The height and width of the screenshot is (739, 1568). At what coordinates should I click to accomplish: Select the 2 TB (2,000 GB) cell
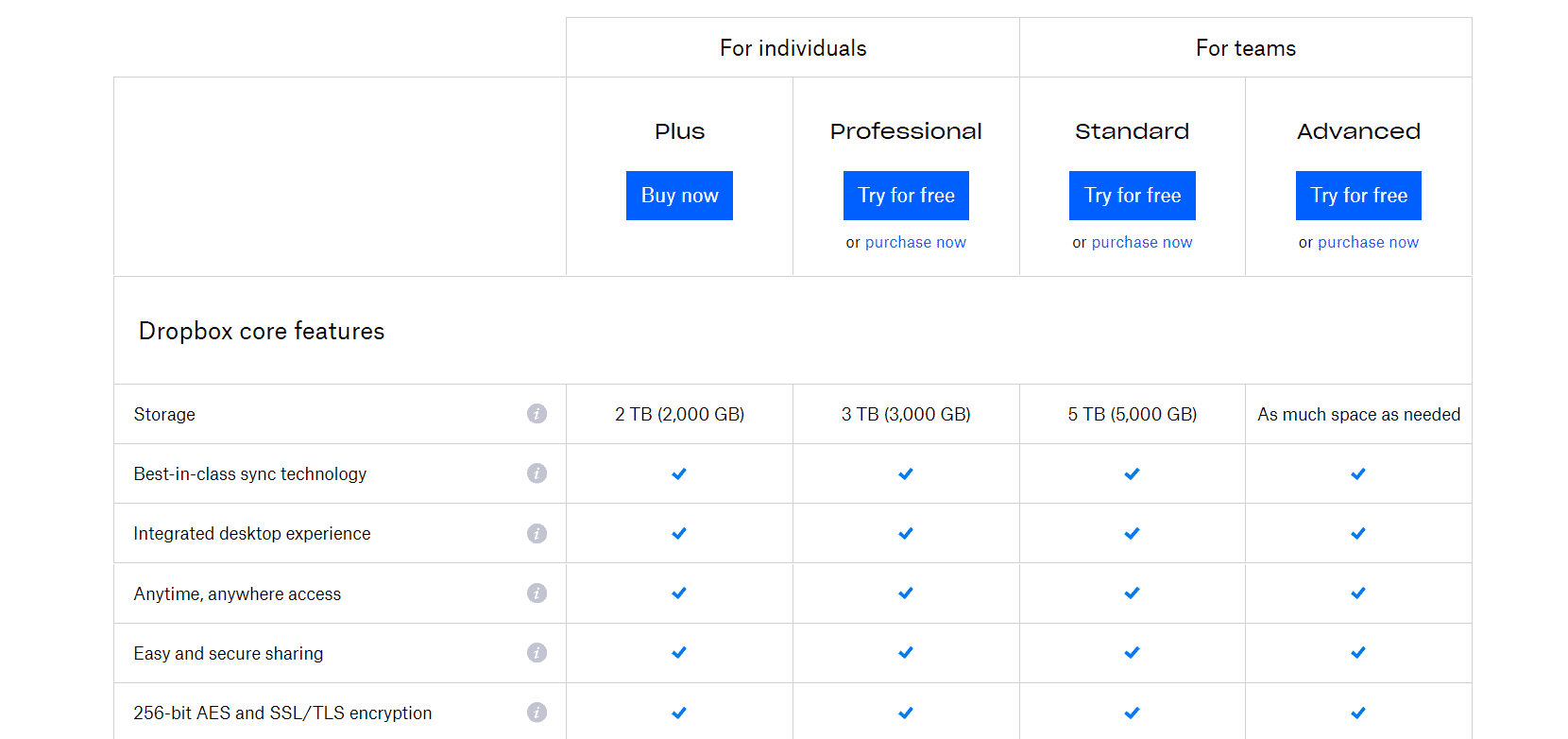tap(680, 414)
